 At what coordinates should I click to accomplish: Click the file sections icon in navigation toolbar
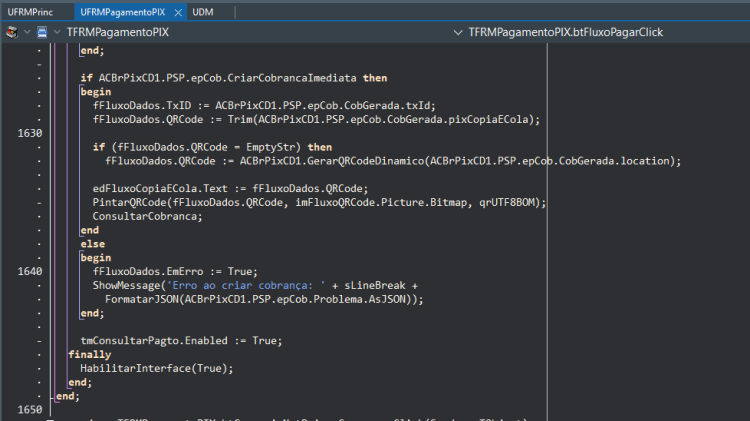tap(12, 32)
